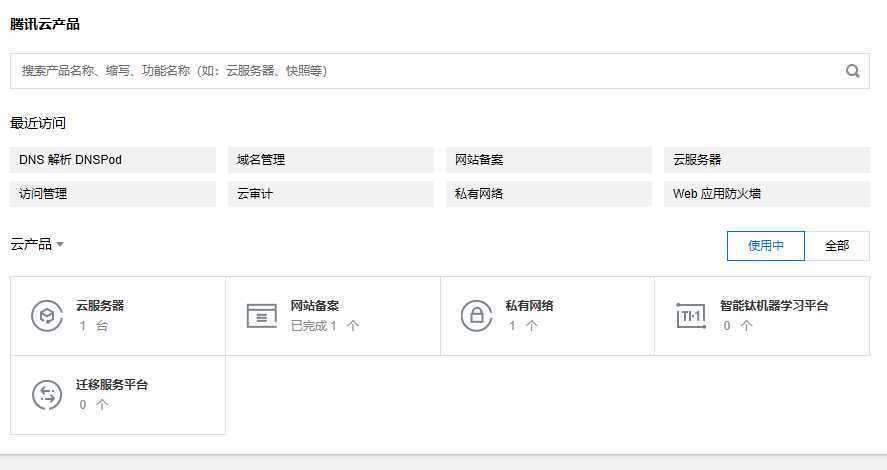
Task: Open the 网站备案 product card title
Action: [x=315, y=306]
